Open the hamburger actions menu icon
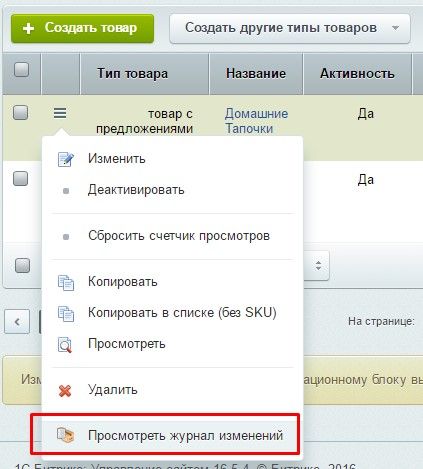This screenshot has height=469, width=423. click(60, 113)
